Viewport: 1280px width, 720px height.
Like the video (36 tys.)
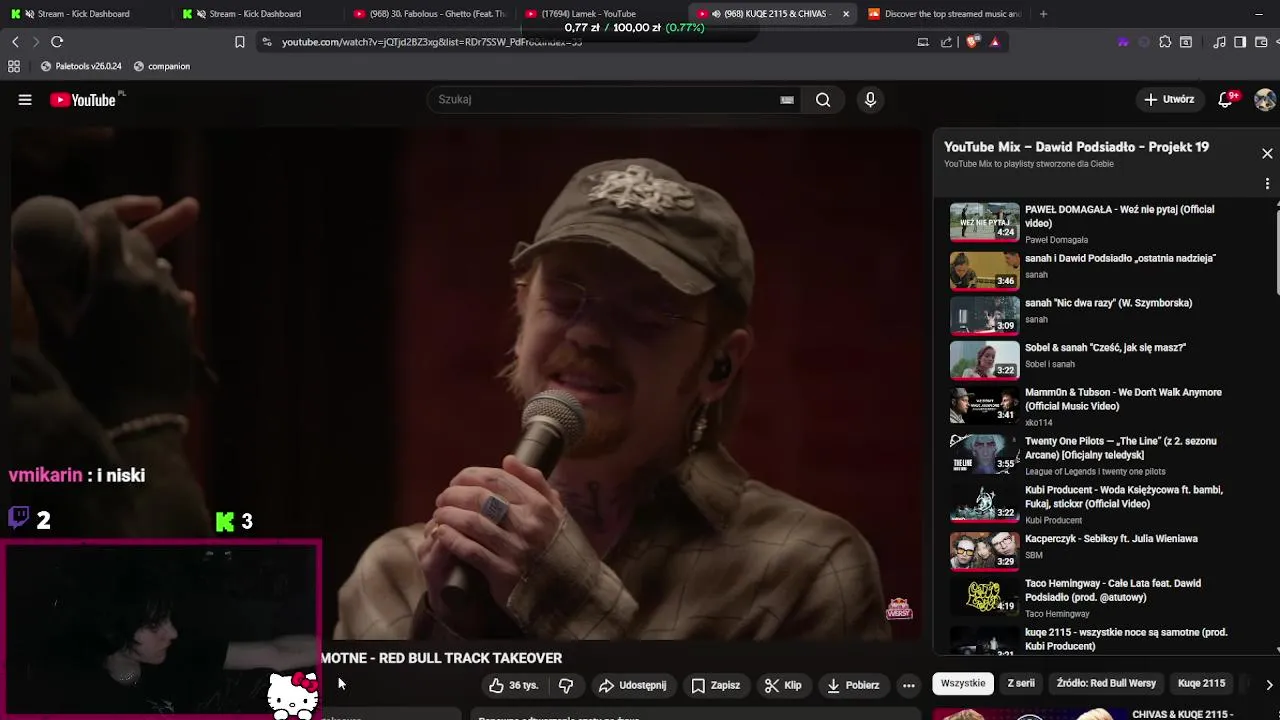coord(513,685)
